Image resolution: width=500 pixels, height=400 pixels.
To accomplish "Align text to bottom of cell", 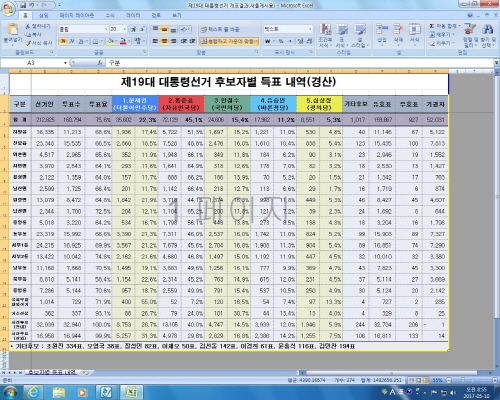I will click(x=173, y=29).
